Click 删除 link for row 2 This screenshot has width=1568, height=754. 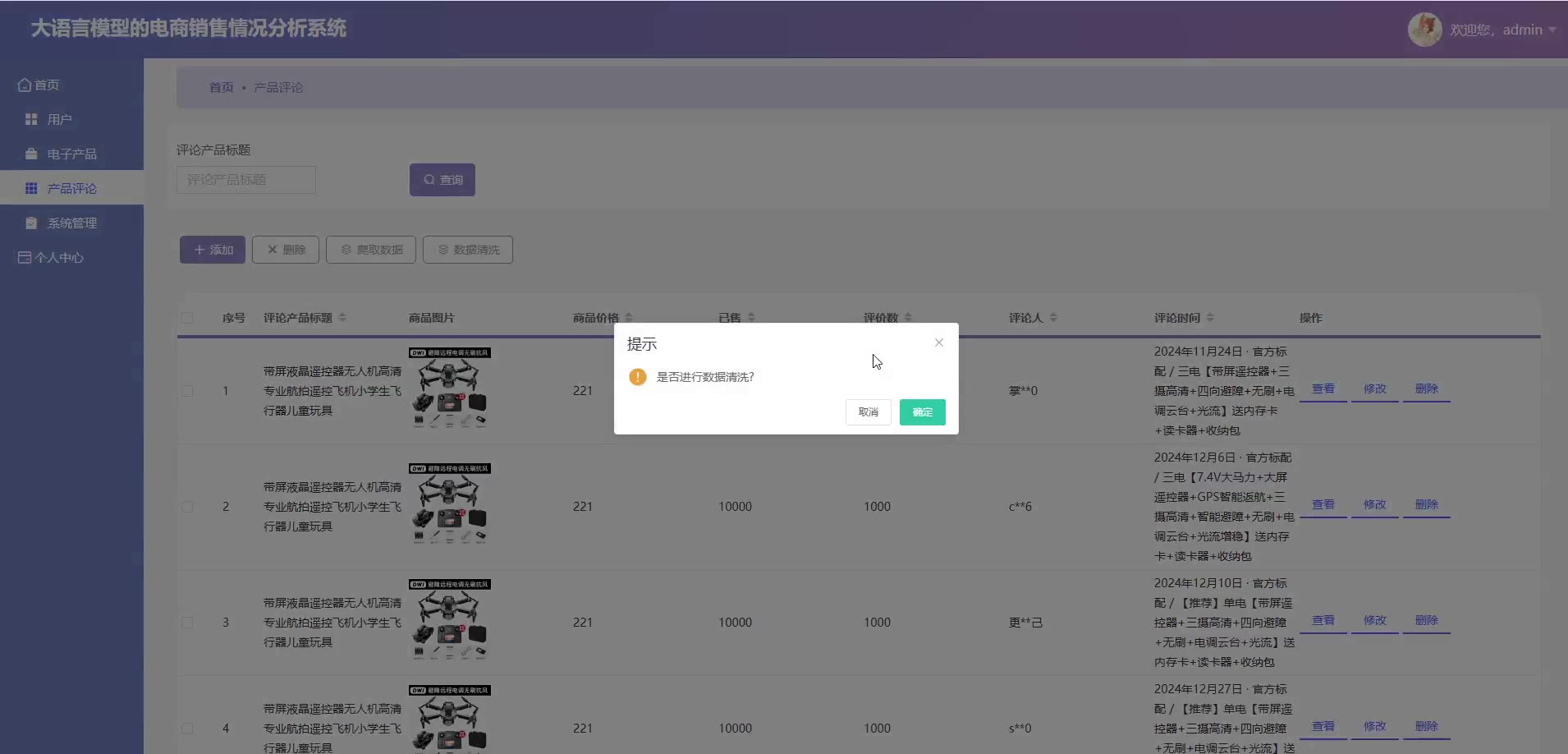click(1427, 504)
